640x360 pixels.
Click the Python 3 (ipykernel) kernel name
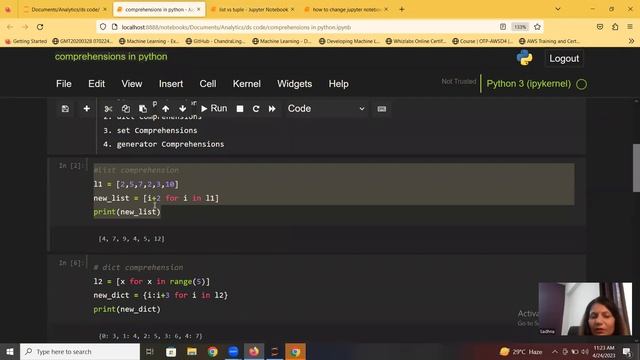pyautogui.click(x=529, y=84)
